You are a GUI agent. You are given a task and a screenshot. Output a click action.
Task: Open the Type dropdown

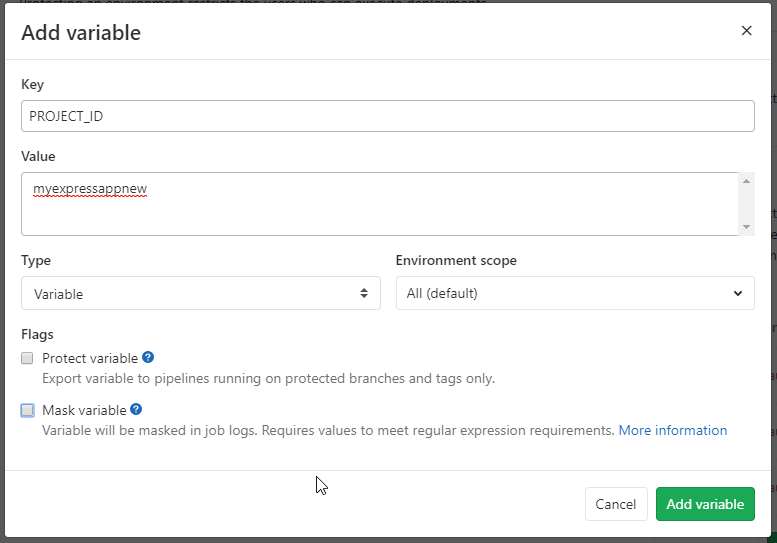click(x=201, y=293)
